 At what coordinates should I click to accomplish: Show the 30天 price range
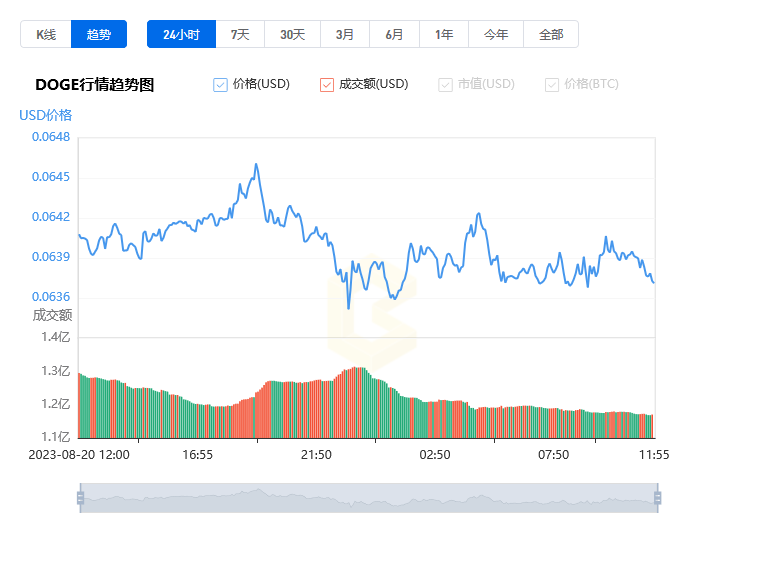point(292,34)
